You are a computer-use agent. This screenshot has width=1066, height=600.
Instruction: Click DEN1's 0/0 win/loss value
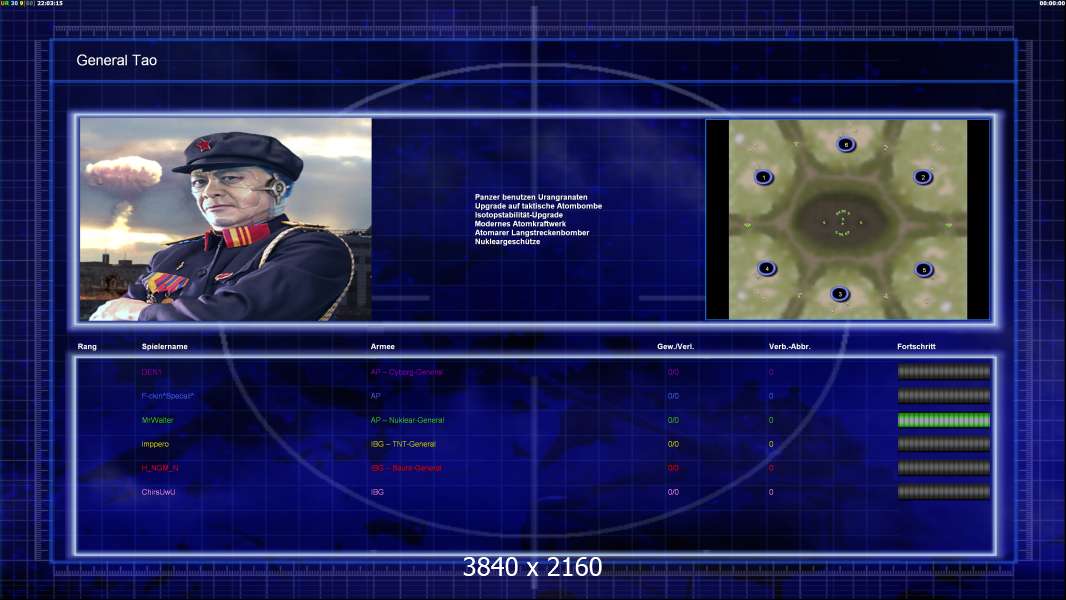673,372
